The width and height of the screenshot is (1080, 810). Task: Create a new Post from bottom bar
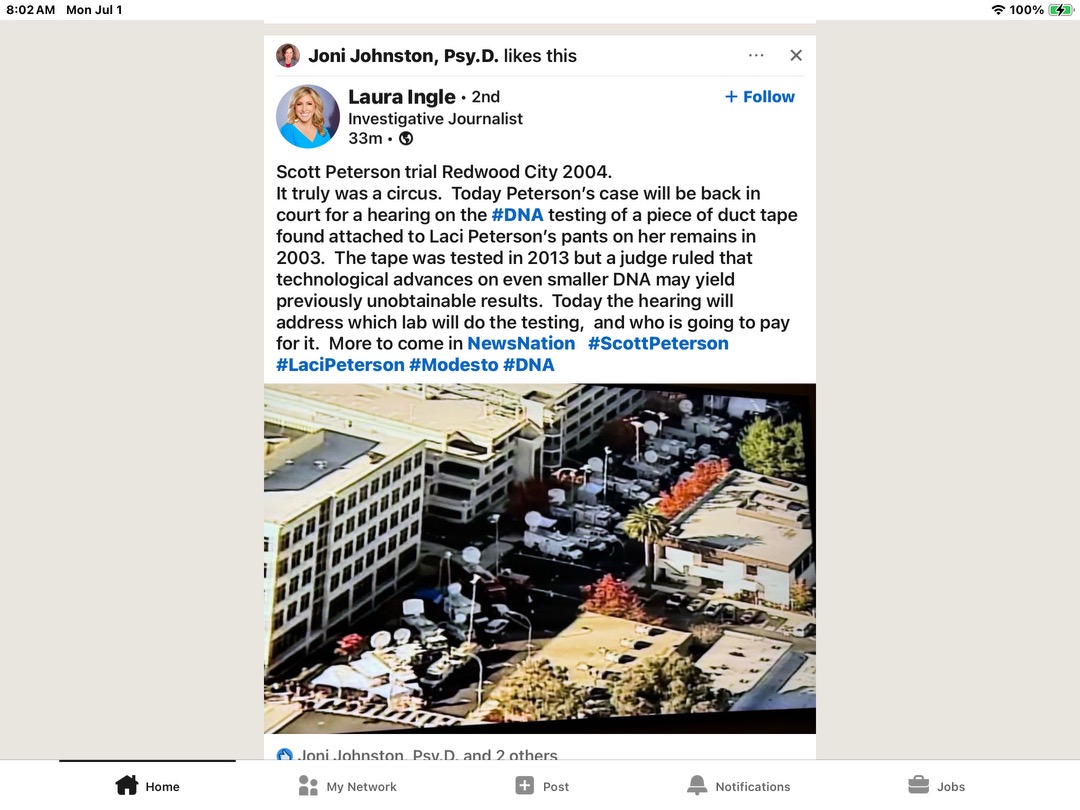tap(542, 786)
